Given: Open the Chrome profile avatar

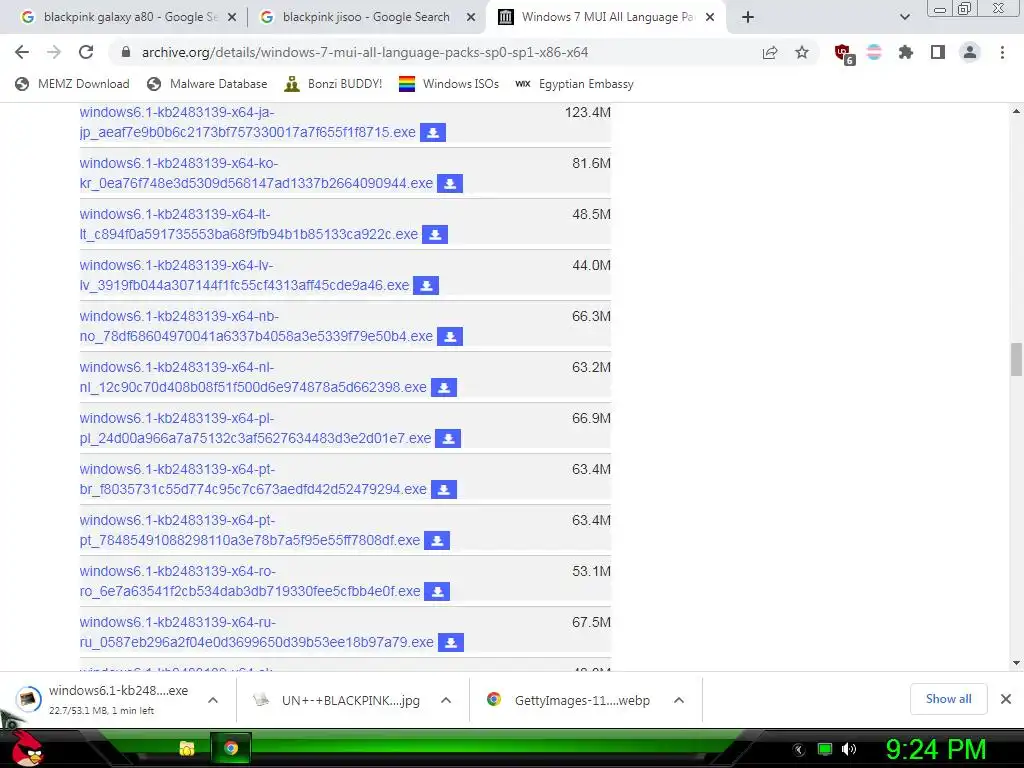Looking at the screenshot, I should (x=970, y=52).
